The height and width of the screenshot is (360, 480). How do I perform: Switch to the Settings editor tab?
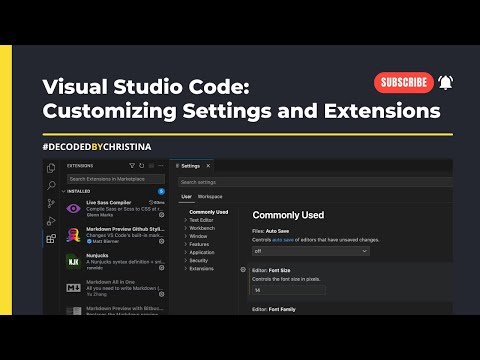coord(191,166)
